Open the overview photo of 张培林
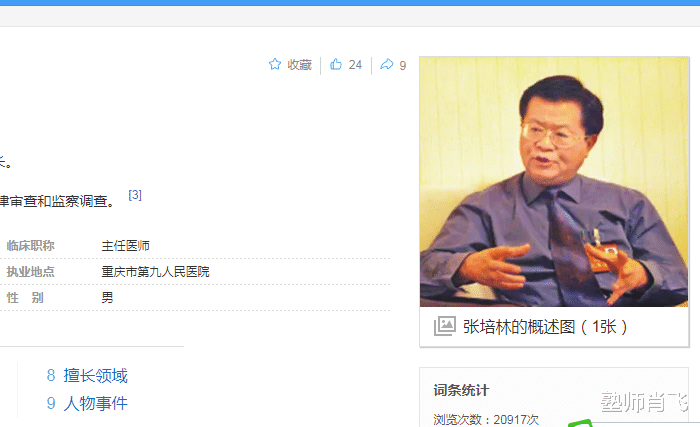The image size is (700, 427). [554, 182]
